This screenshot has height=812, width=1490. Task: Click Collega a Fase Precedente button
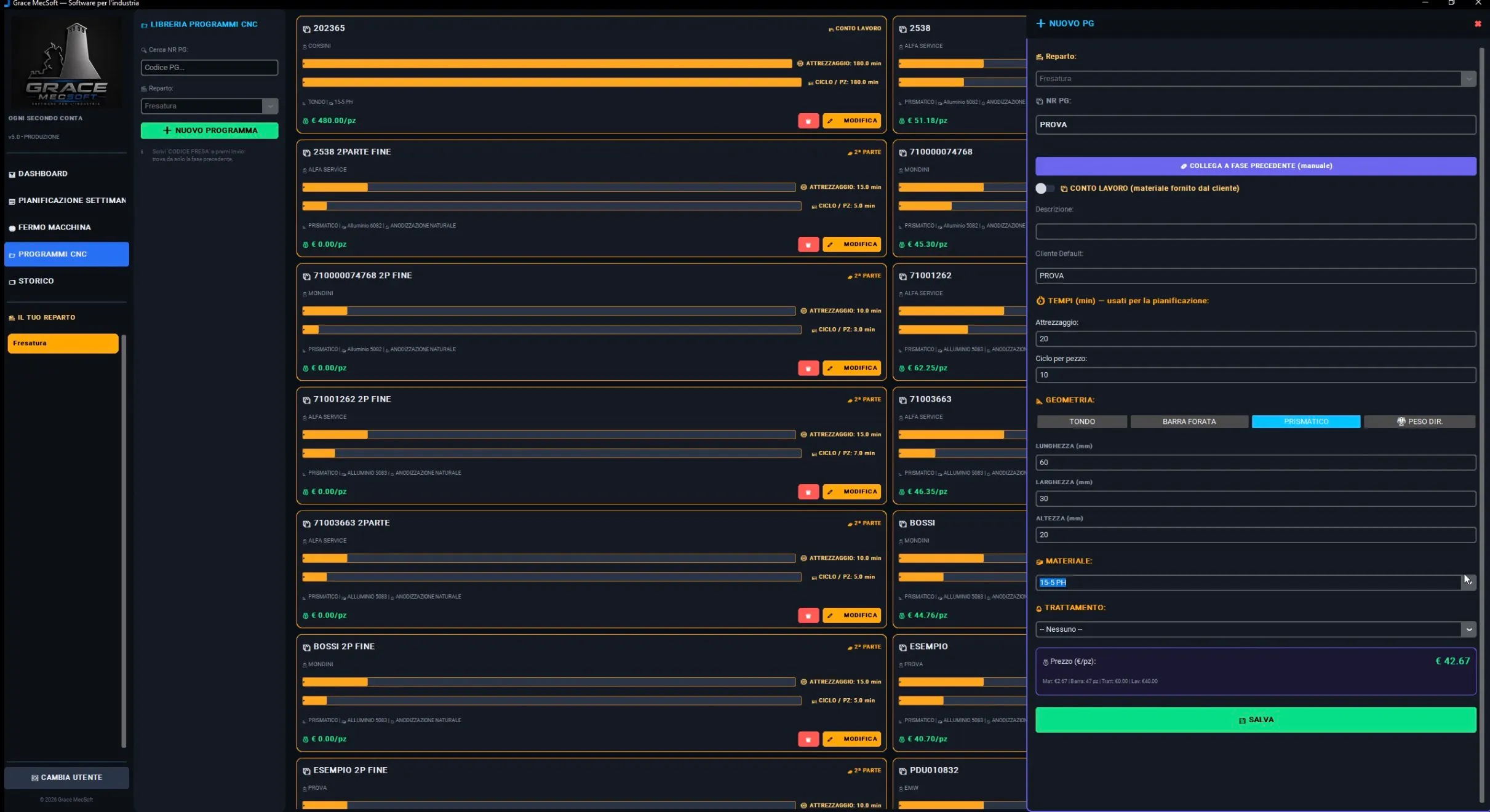[1255, 166]
